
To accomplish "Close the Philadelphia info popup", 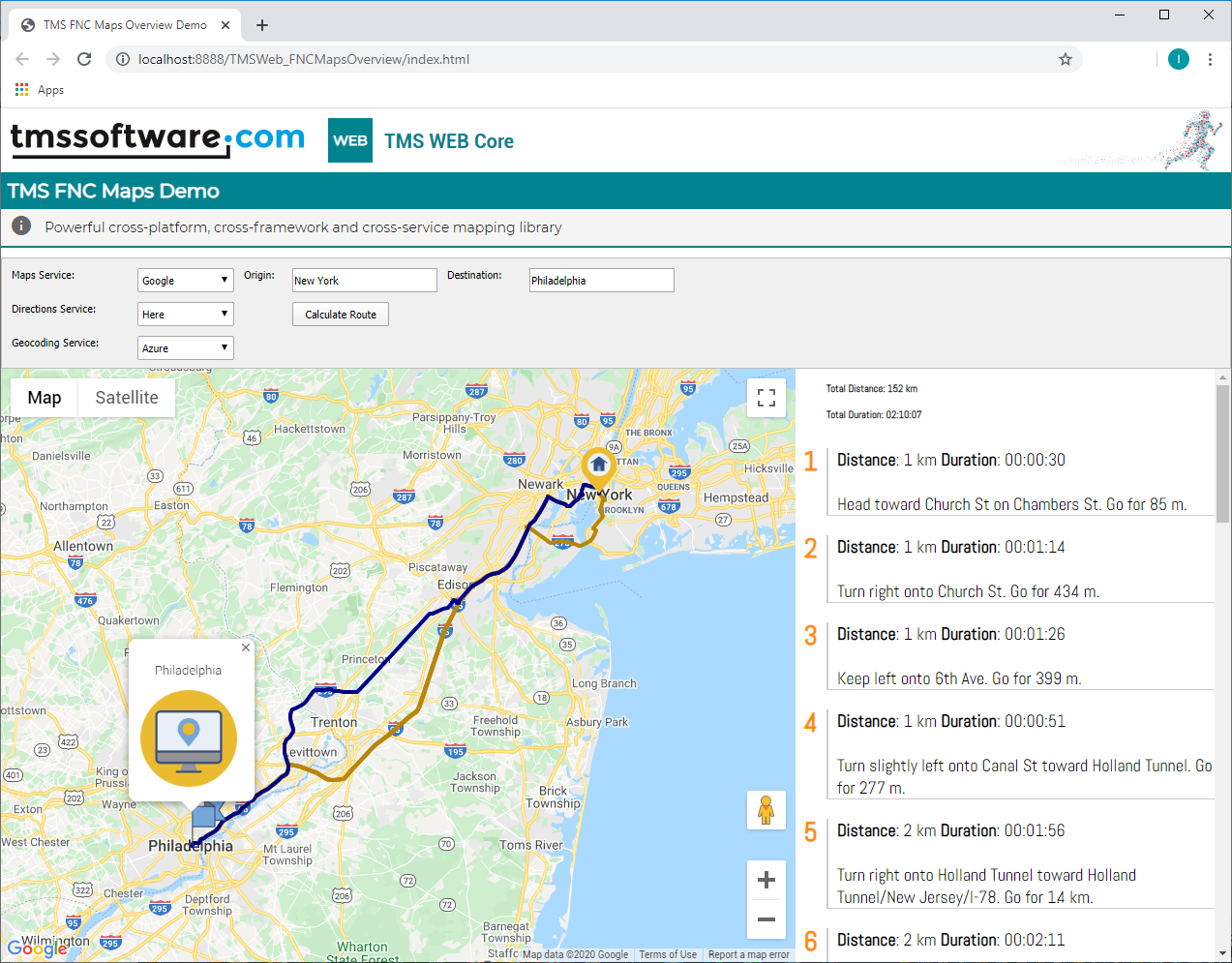I will [x=246, y=647].
